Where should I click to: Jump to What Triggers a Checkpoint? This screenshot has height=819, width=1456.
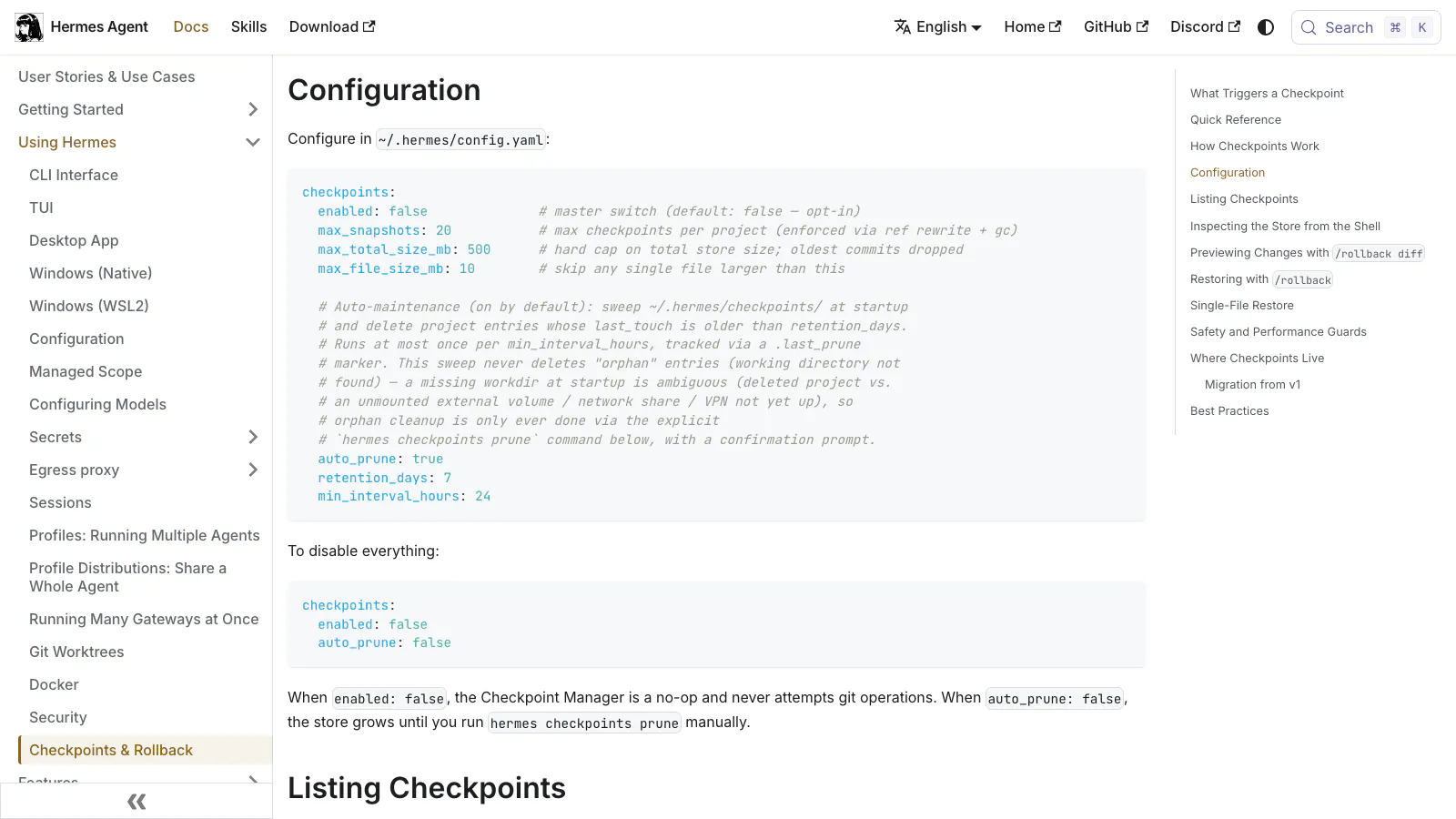(x=1267, y=93)
